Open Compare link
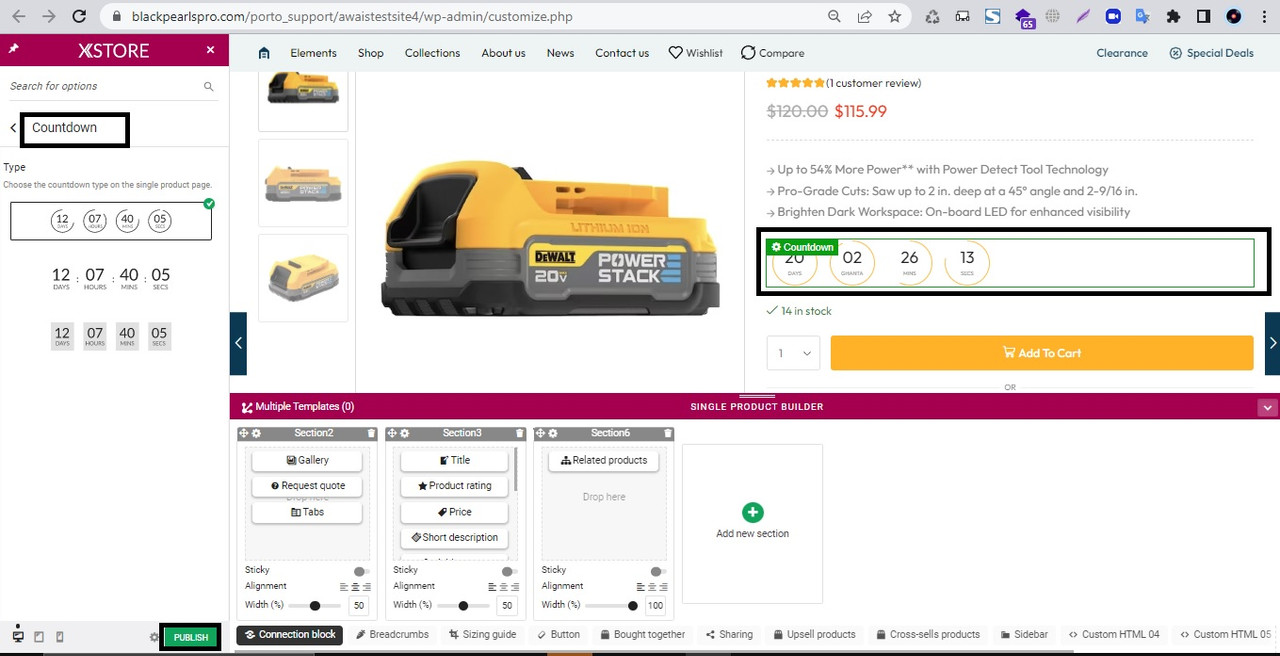Image resolution: width=1280 pixels, height=656 pixels. click(x=772, y=53)
